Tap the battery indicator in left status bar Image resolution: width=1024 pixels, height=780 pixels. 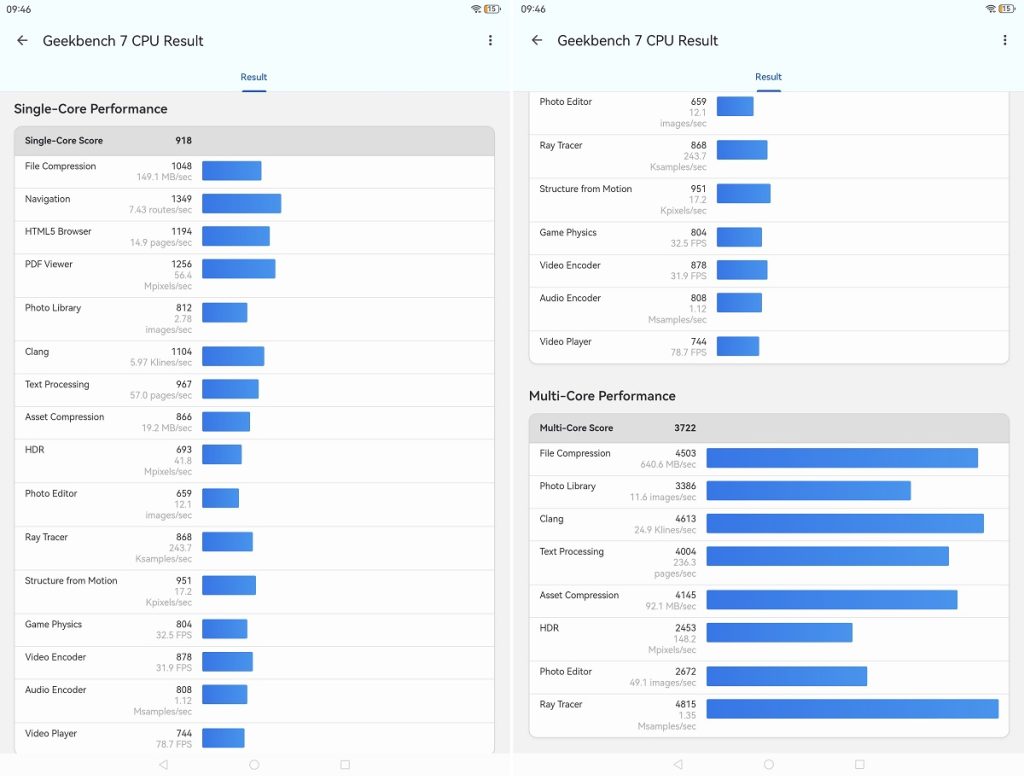tap(493, 9)
